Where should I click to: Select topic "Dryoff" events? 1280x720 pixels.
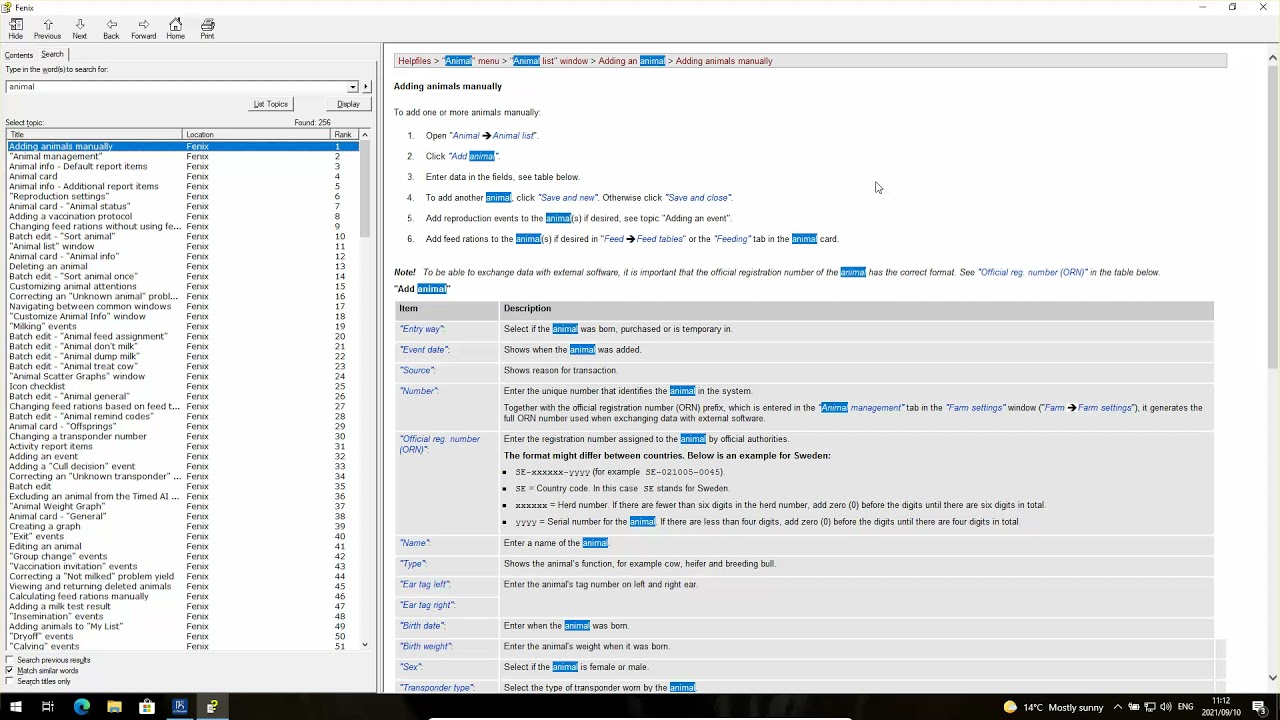click(x=41, y=636)
